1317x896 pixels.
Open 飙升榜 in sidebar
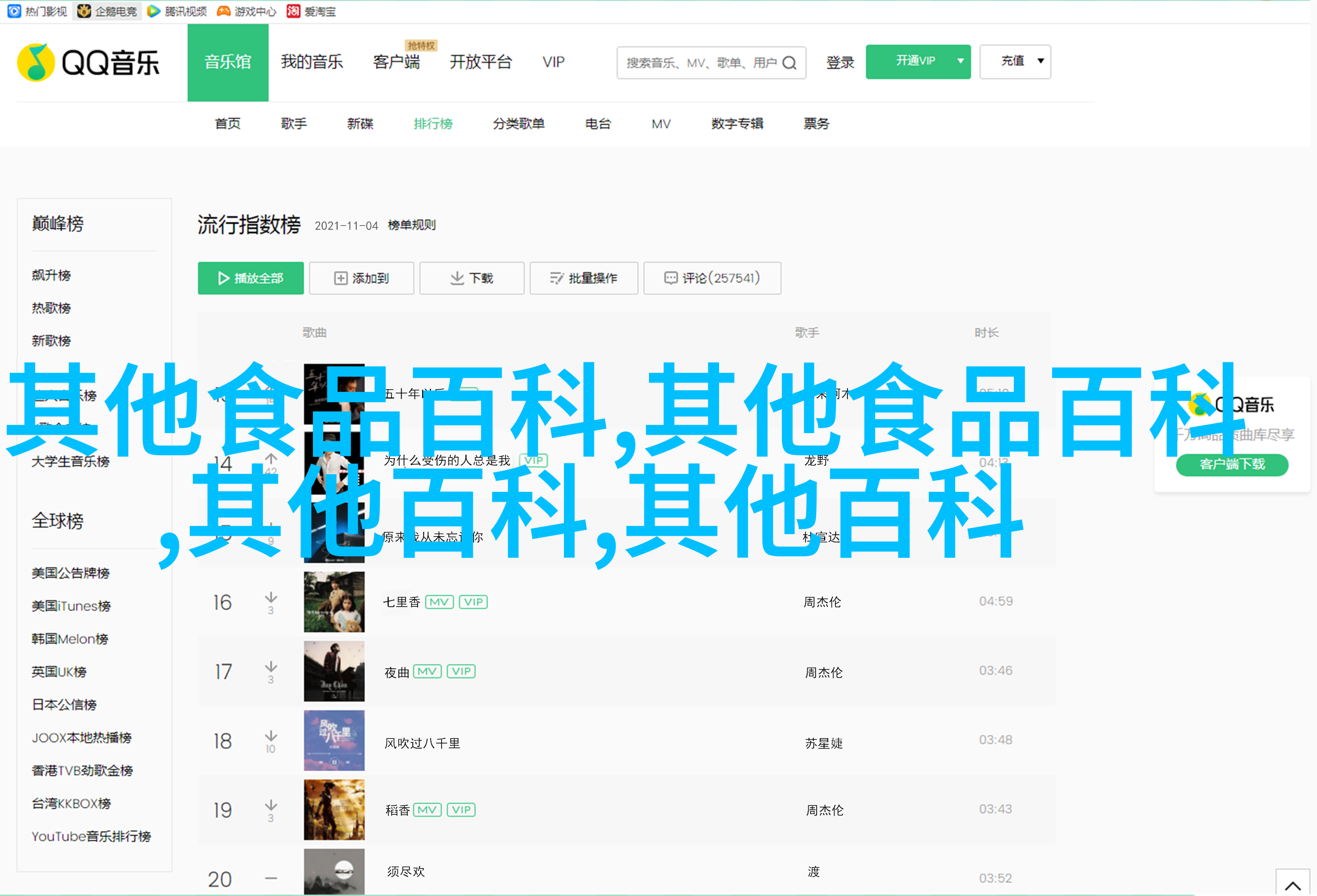pyautogui.click(x=51, y=275)
